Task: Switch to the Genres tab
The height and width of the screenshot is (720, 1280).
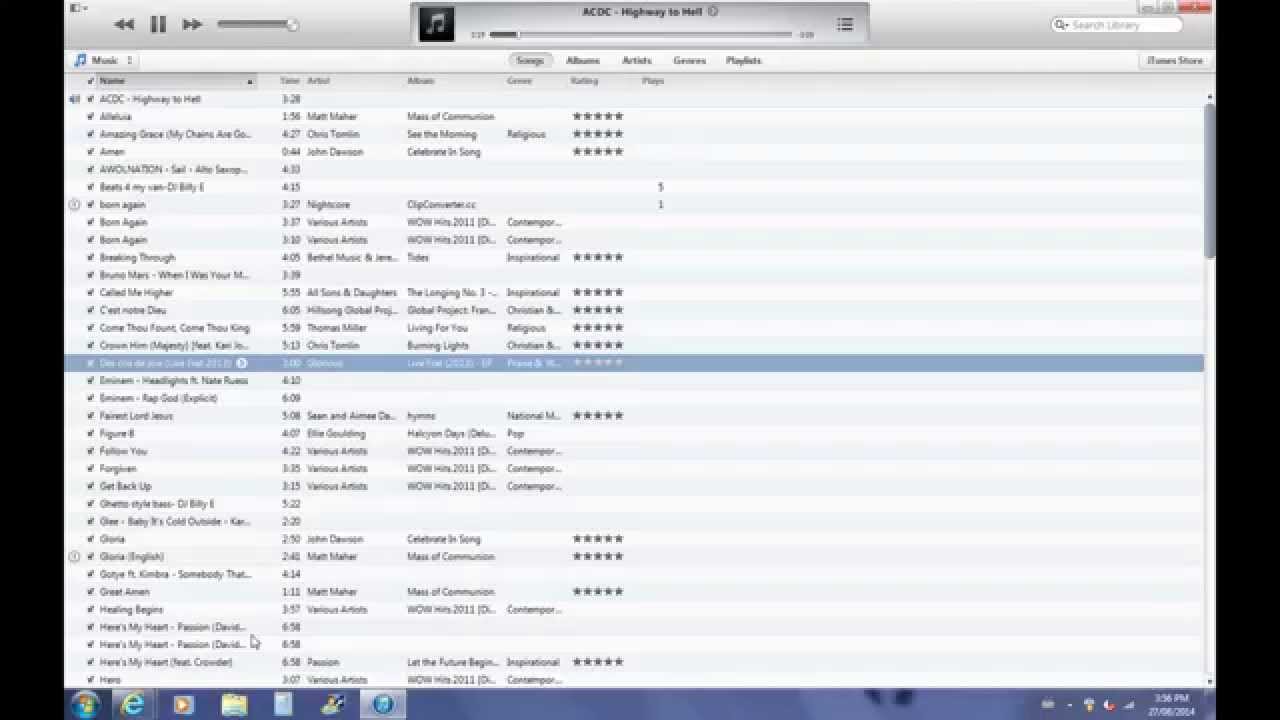Action: point(689,60)
